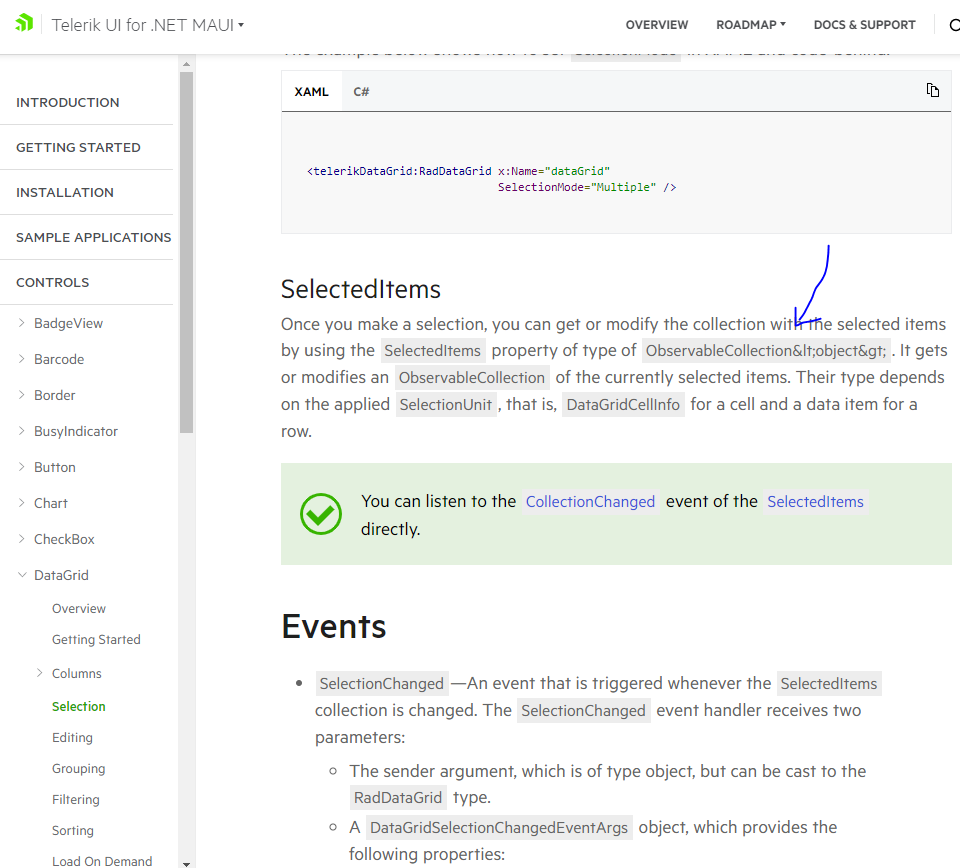Select the XAML code tab
This screenshot has width=960, height=868.
click(x=311, y=92)
